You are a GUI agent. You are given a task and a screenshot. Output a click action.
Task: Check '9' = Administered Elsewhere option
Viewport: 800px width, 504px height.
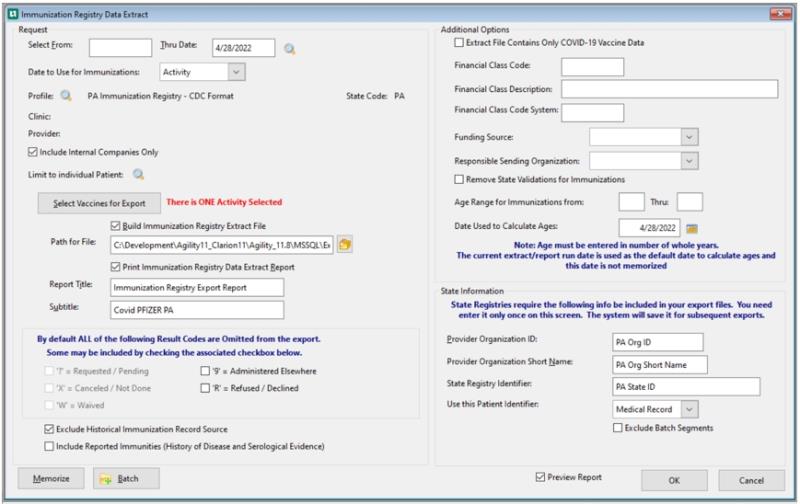(205, 371)
